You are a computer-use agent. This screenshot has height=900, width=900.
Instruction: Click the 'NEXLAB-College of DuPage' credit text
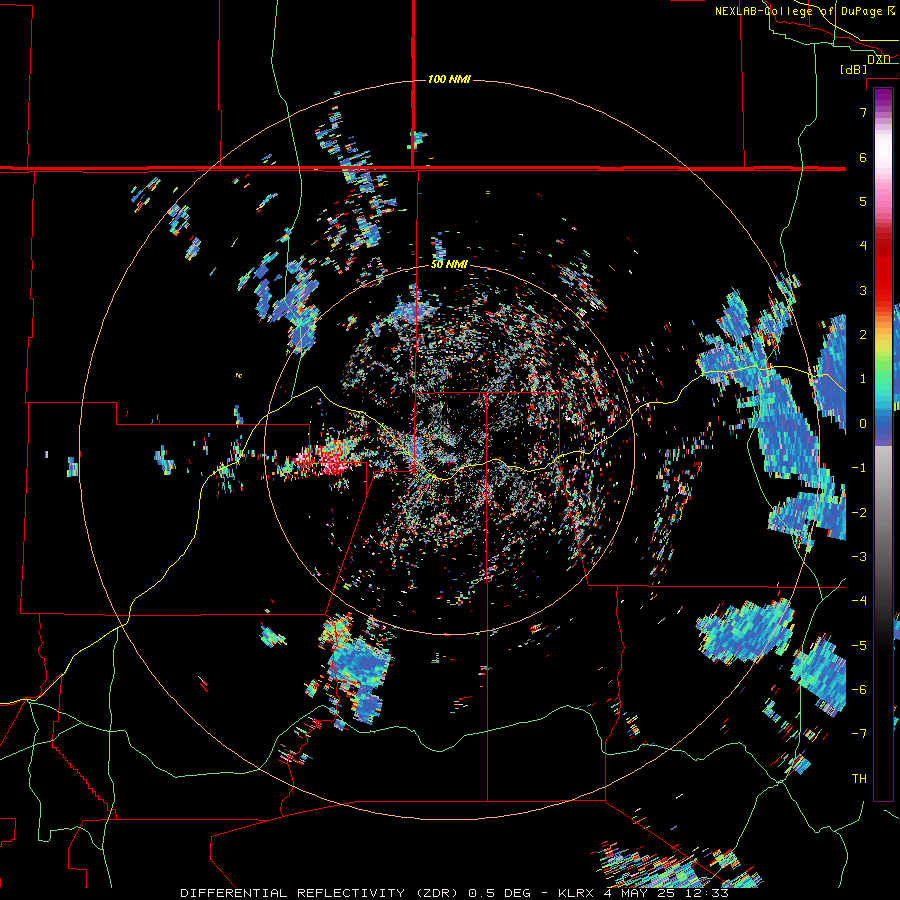[x=800, y=11]
